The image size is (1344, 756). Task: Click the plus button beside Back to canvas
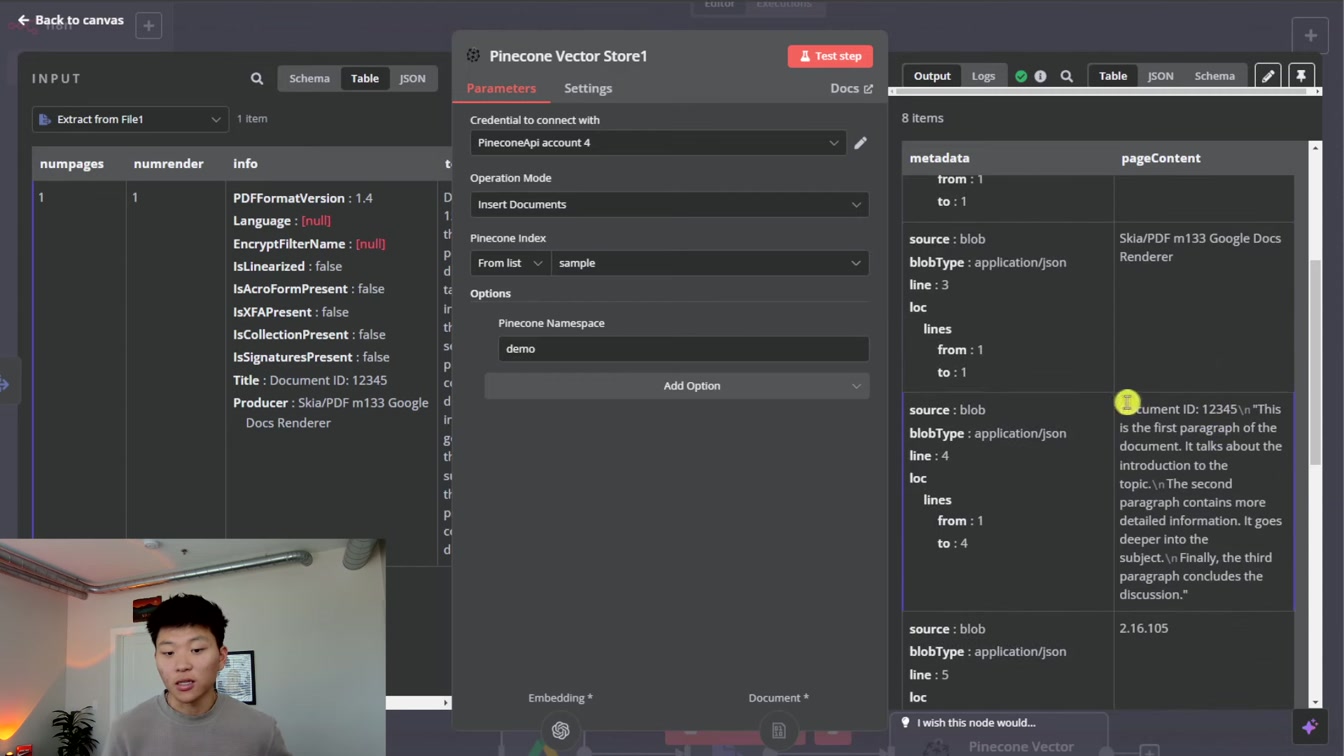[x=148, y=26]
